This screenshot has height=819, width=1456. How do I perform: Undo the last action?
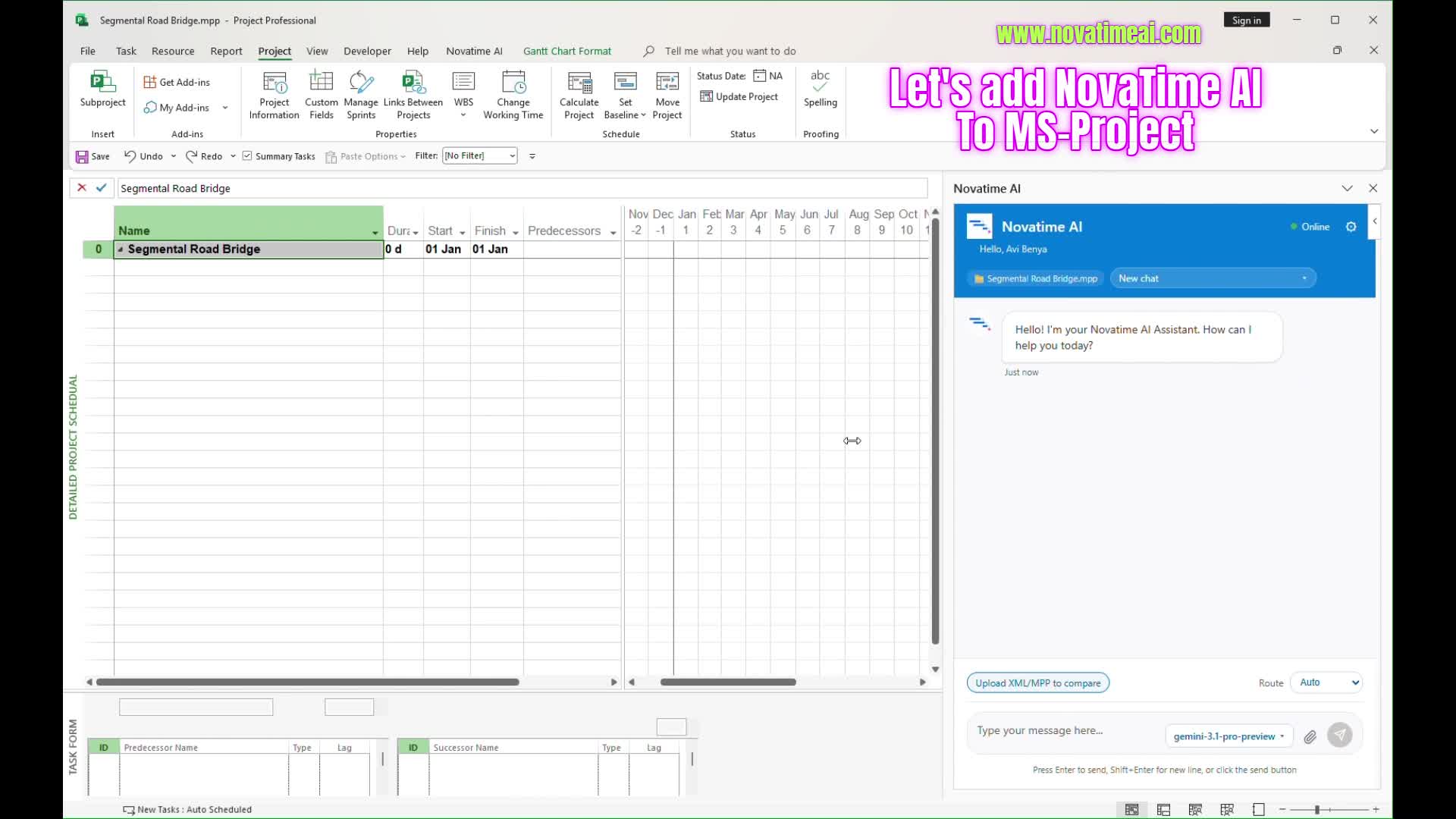pyautogui.click(x=143, y=156)
